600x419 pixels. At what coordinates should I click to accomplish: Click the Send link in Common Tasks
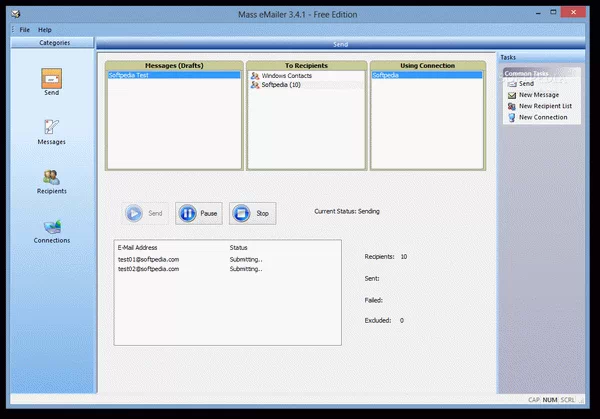click(526, 83)
